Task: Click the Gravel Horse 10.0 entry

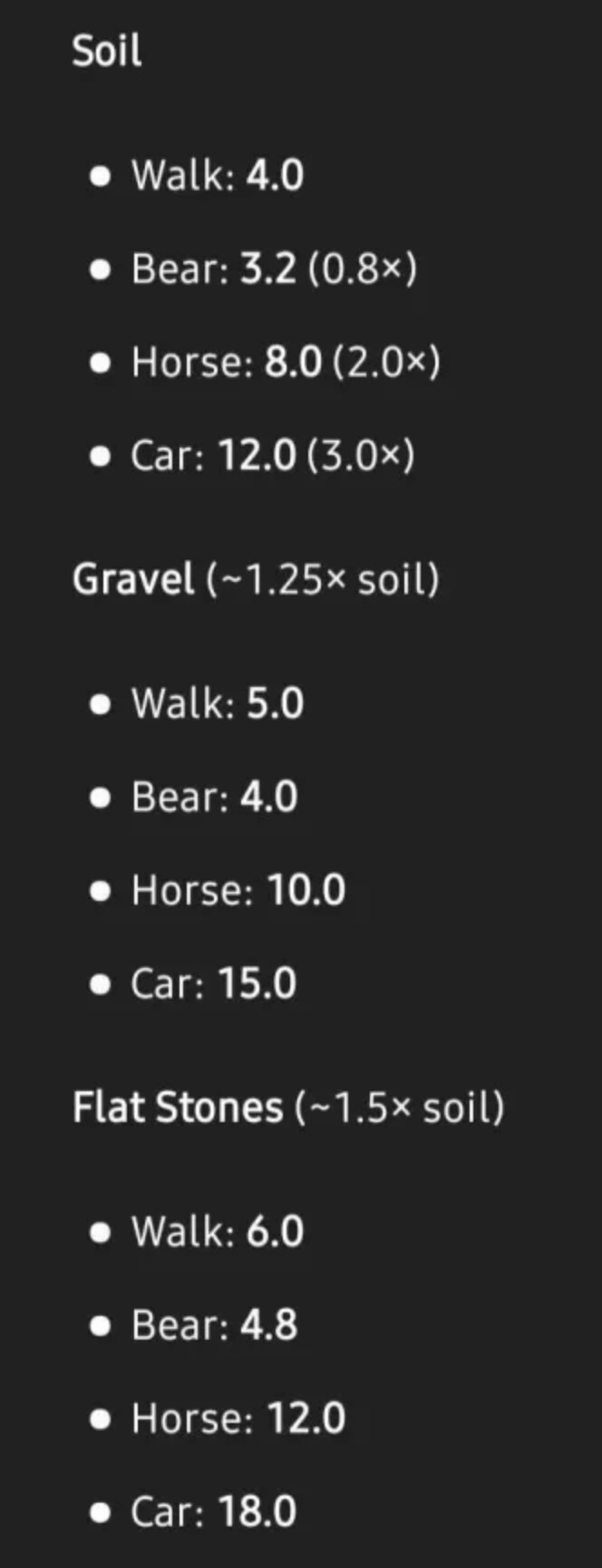Action: (x=238, y=890)
